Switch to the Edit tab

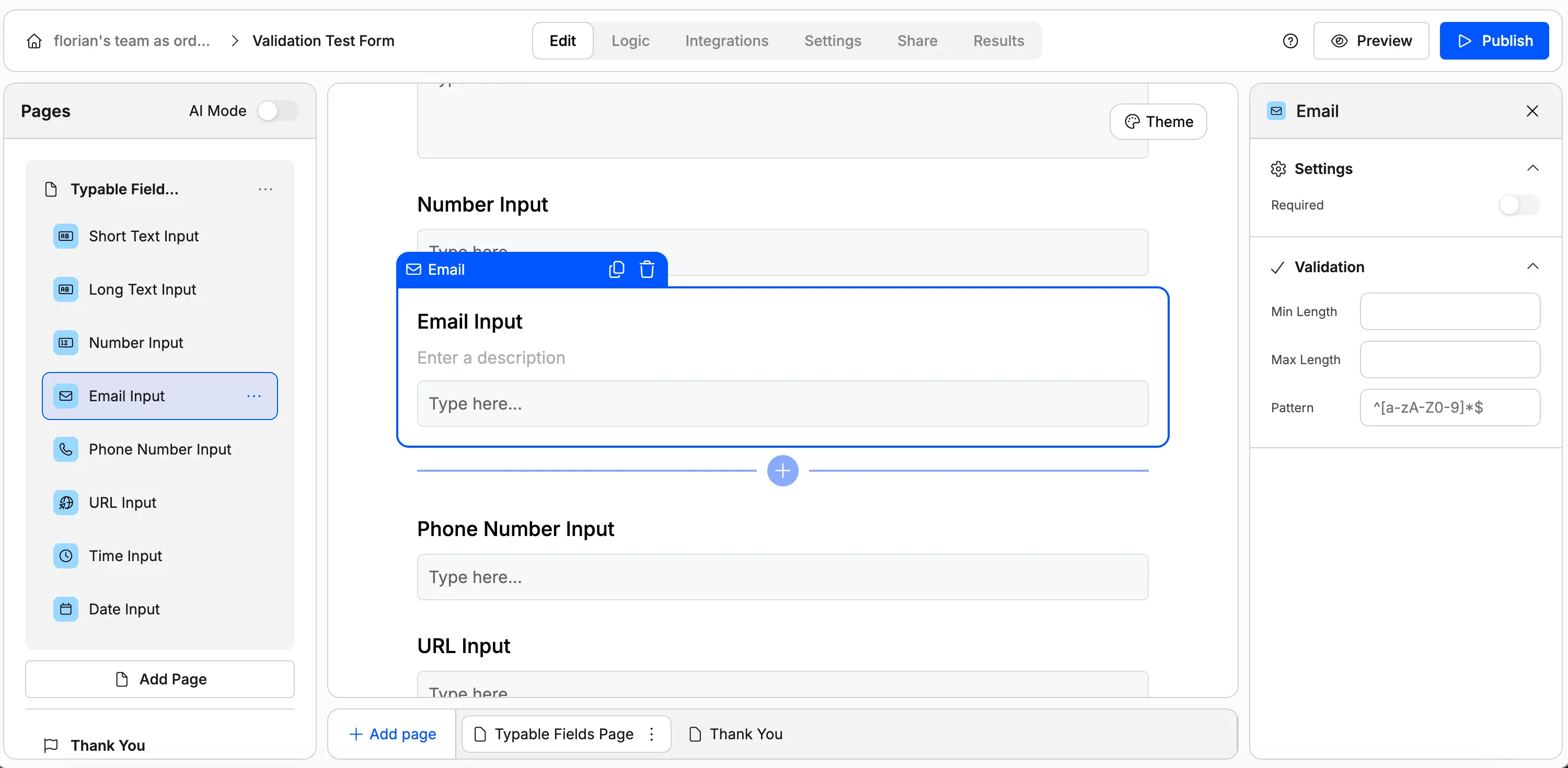tap(562, 41)
